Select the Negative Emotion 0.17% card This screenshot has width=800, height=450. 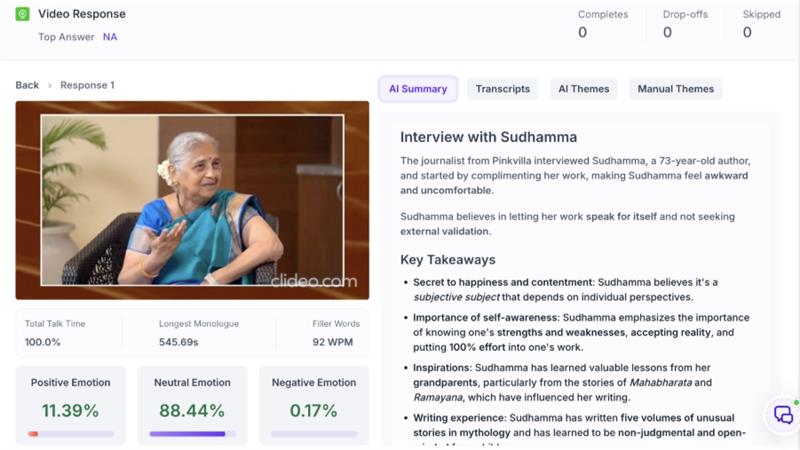[x=314, y=406]
